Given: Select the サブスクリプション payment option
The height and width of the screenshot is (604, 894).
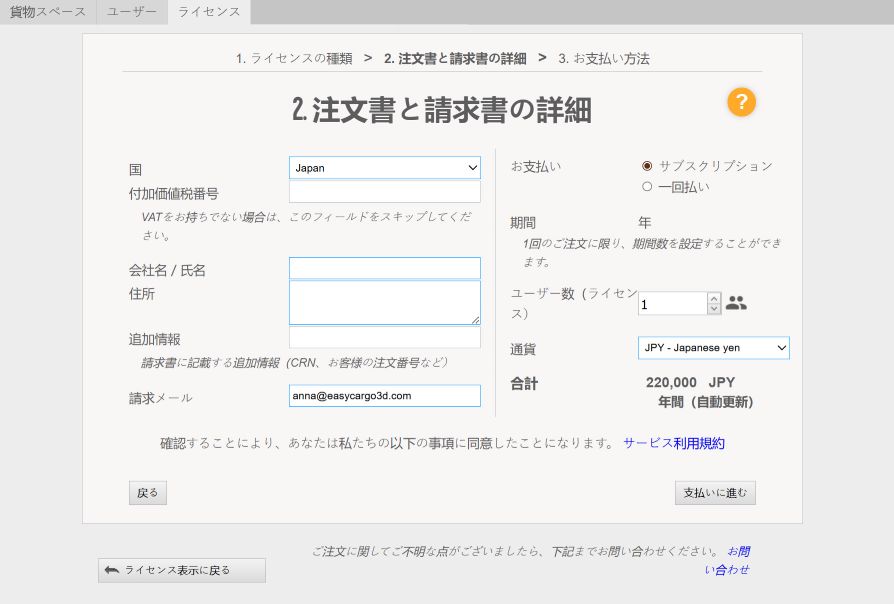Looking at the screenshot, I should [x=647, y=166].
